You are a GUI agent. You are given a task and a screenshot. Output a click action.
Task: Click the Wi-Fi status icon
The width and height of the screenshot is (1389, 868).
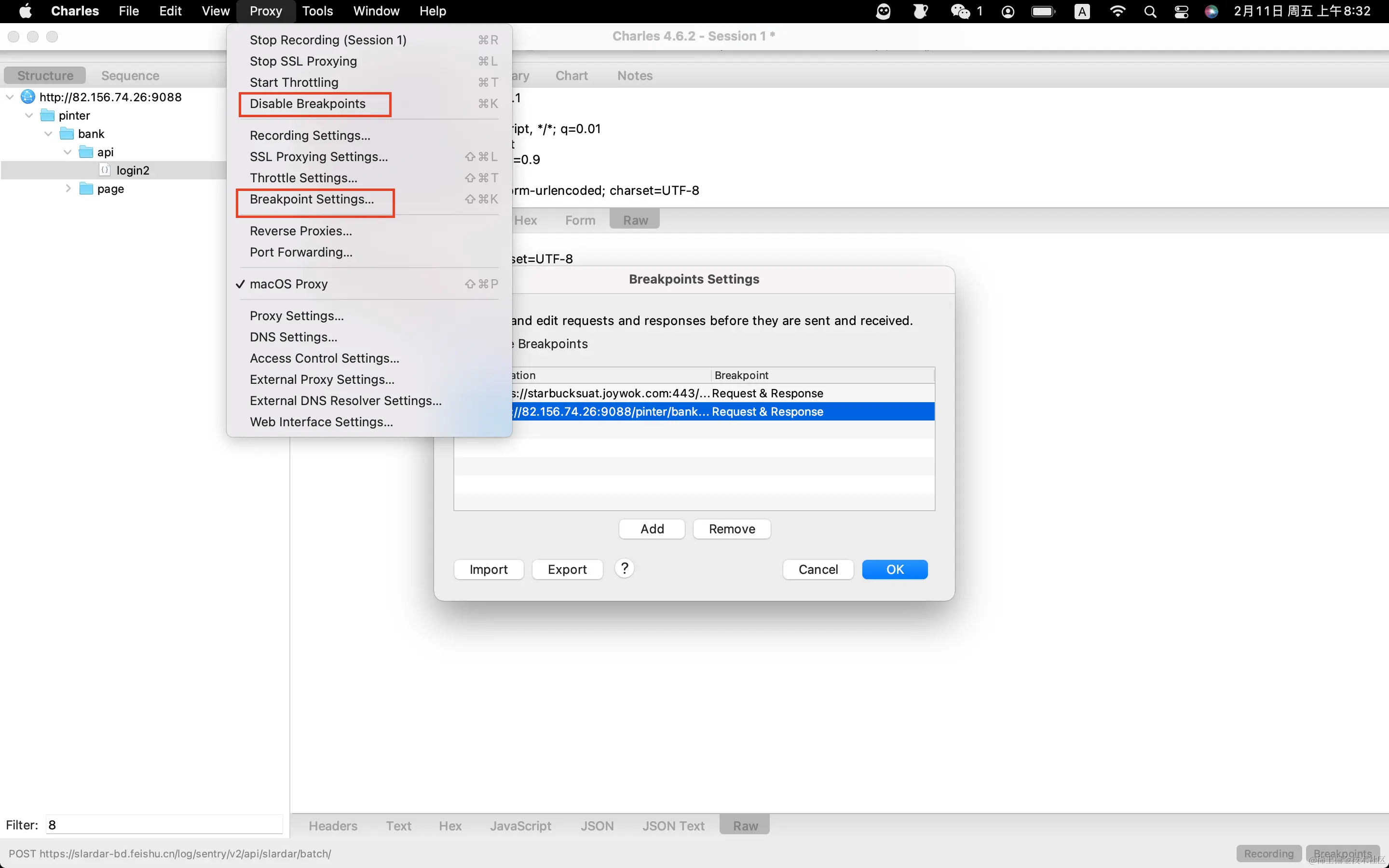(1117, 12)
